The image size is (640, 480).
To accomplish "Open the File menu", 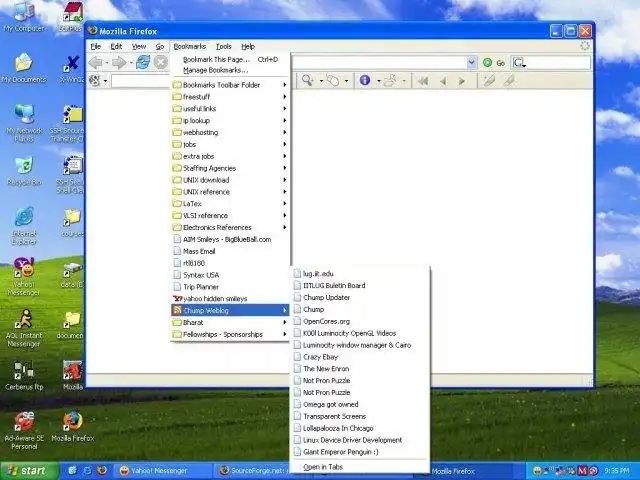I will tap(96, 47).
